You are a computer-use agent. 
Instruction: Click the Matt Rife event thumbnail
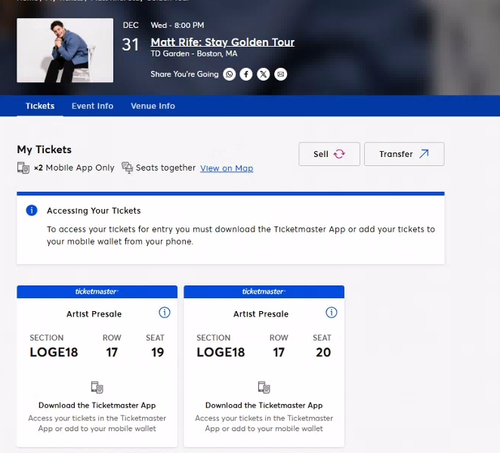click(x=65, y=50)
